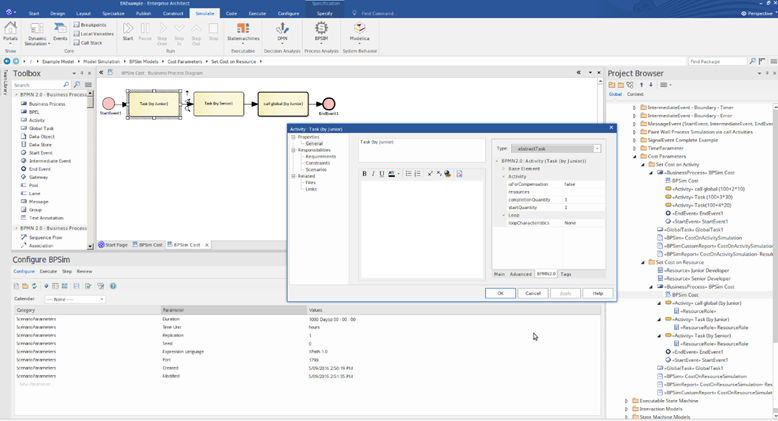Image resolution: width=778 pixels, height=421 pixels.
Task: Apply bold in the notes editor
Action: [364, 174]
